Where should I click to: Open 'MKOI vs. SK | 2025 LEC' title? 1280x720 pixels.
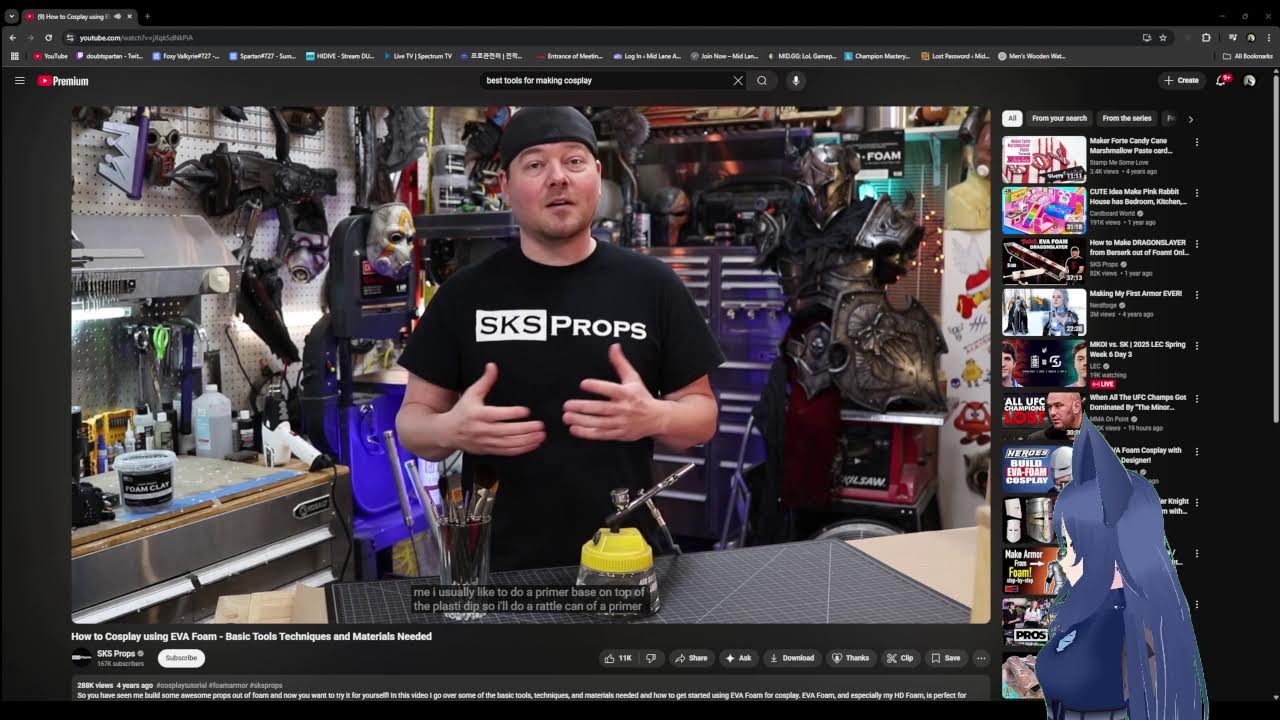pos(1137,349)
